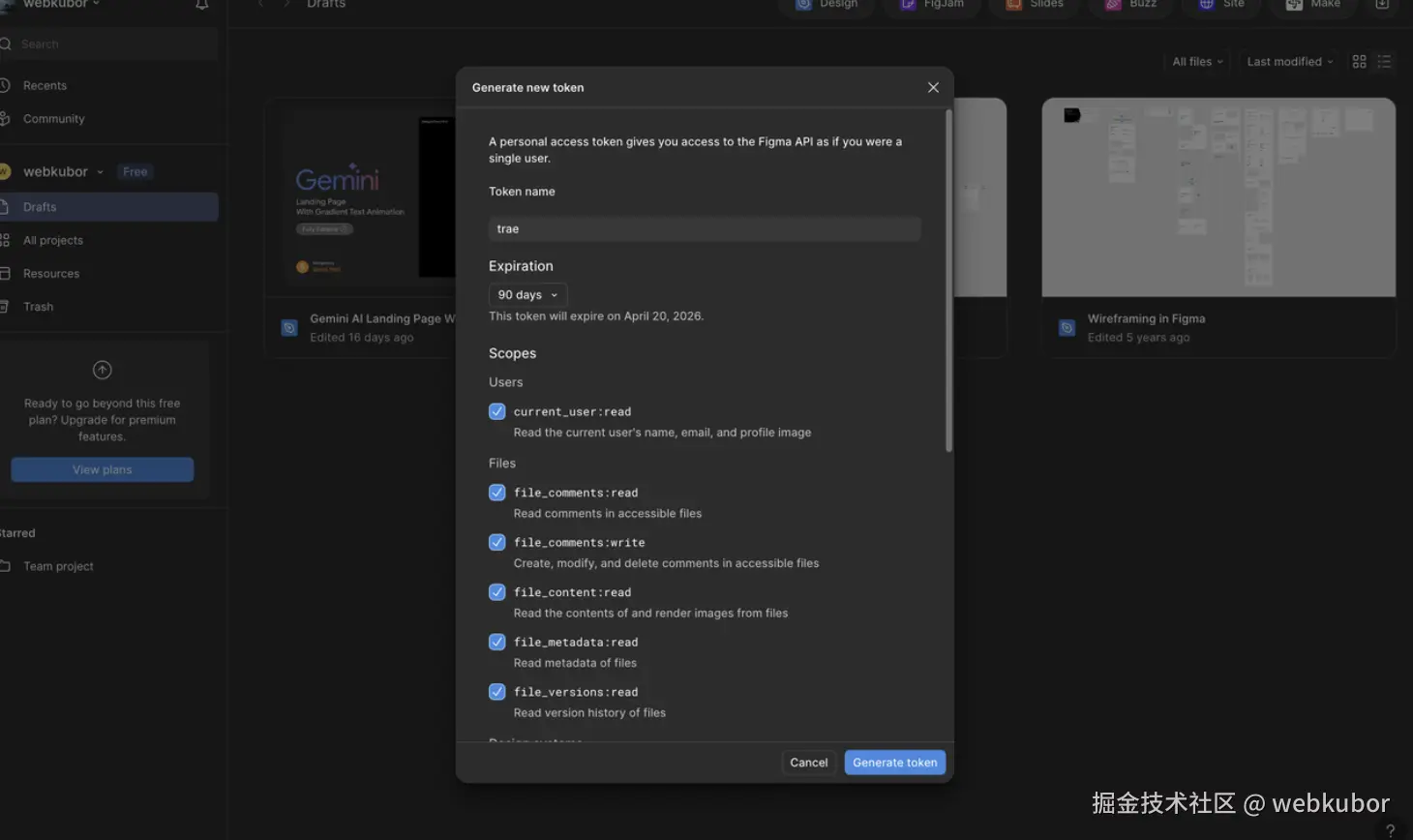Click the Resources sidebar icon
1413x840 pixels.
pos(5,274)
